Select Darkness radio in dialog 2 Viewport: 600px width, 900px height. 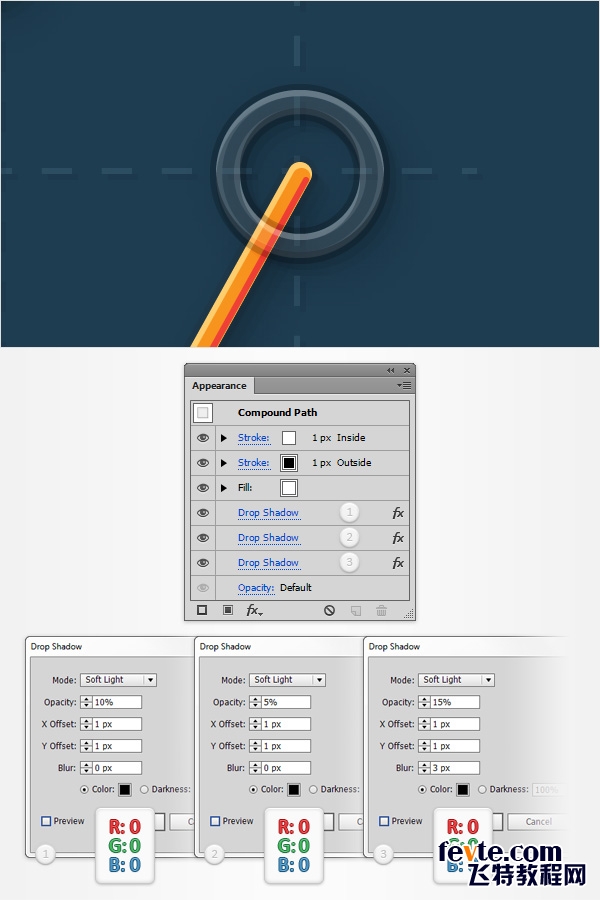point(313,790)
